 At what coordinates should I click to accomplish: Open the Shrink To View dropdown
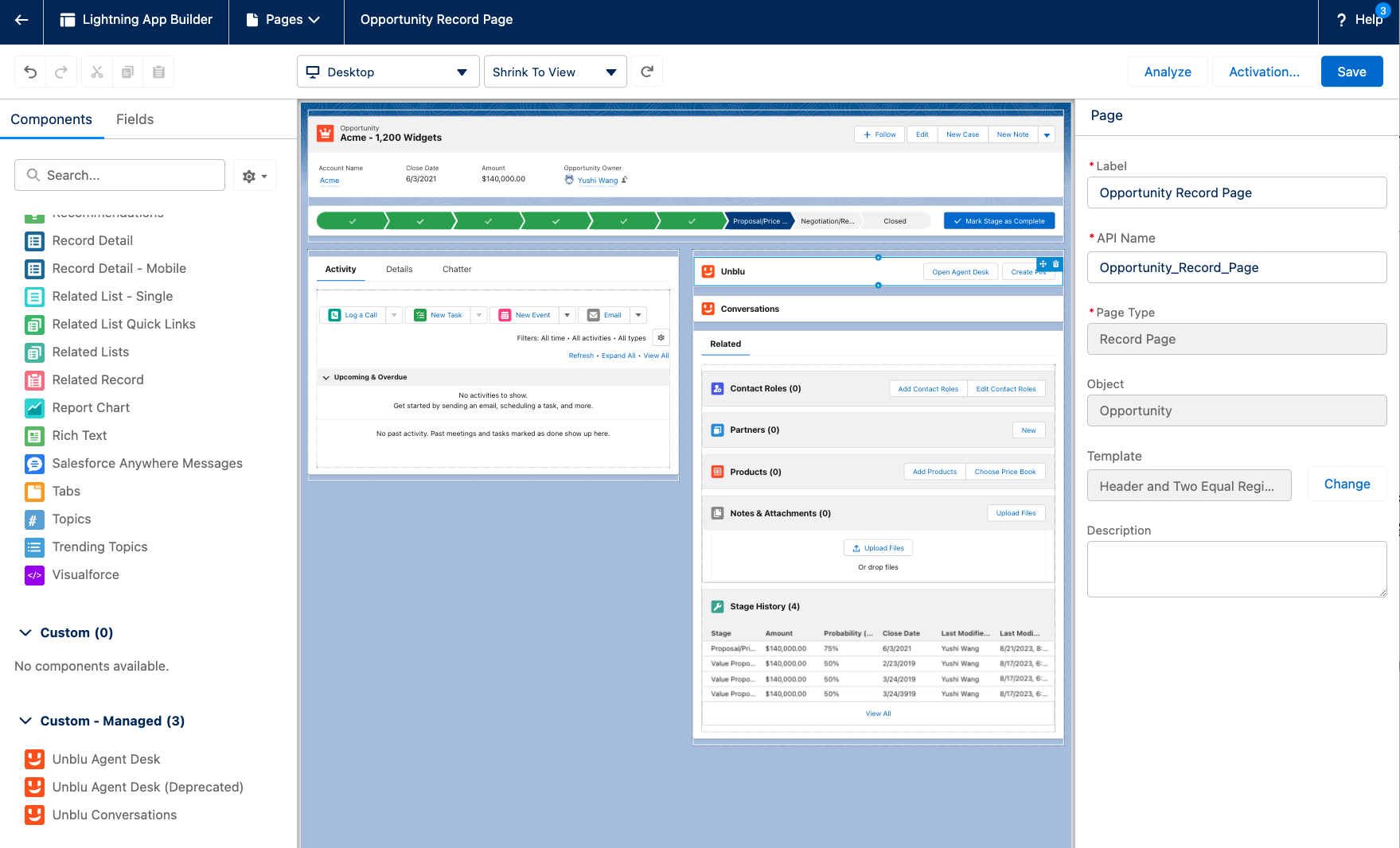(x=555, y=72)
